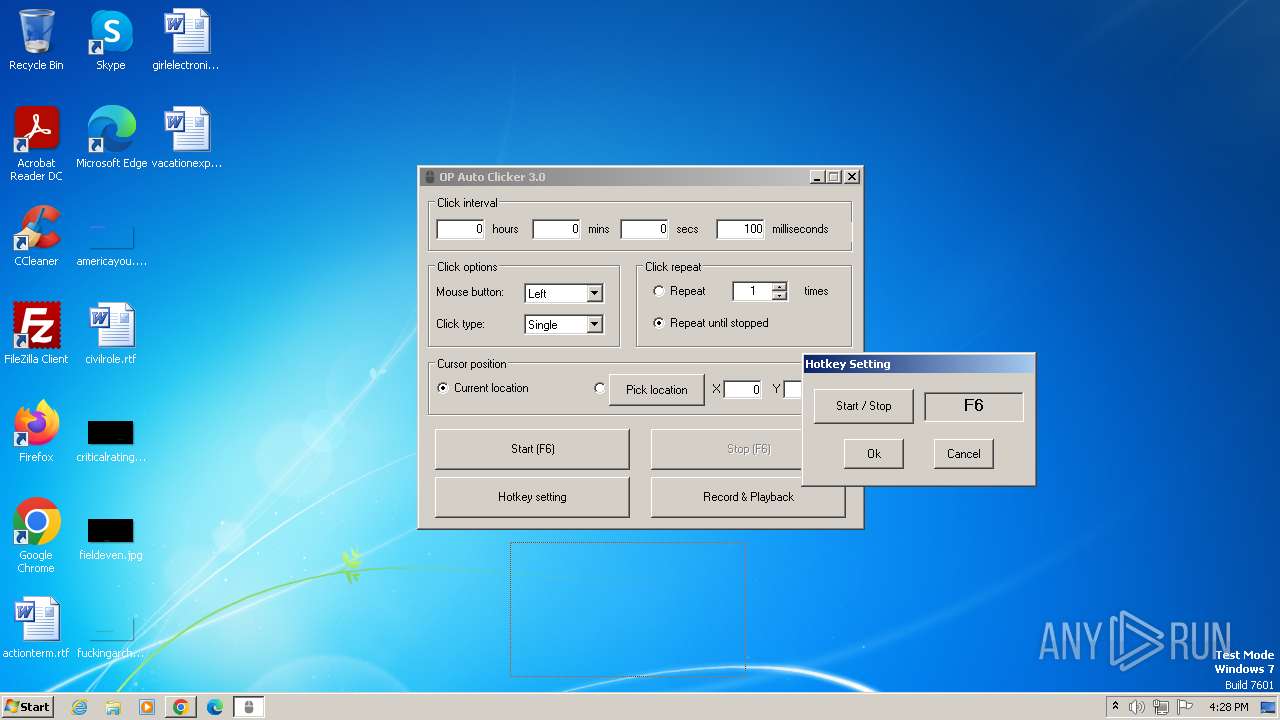This screenshot has height=720, width=1280.
Task: Click the Start (F6) button
Action: pyautogui.click(x=532, y=449)
